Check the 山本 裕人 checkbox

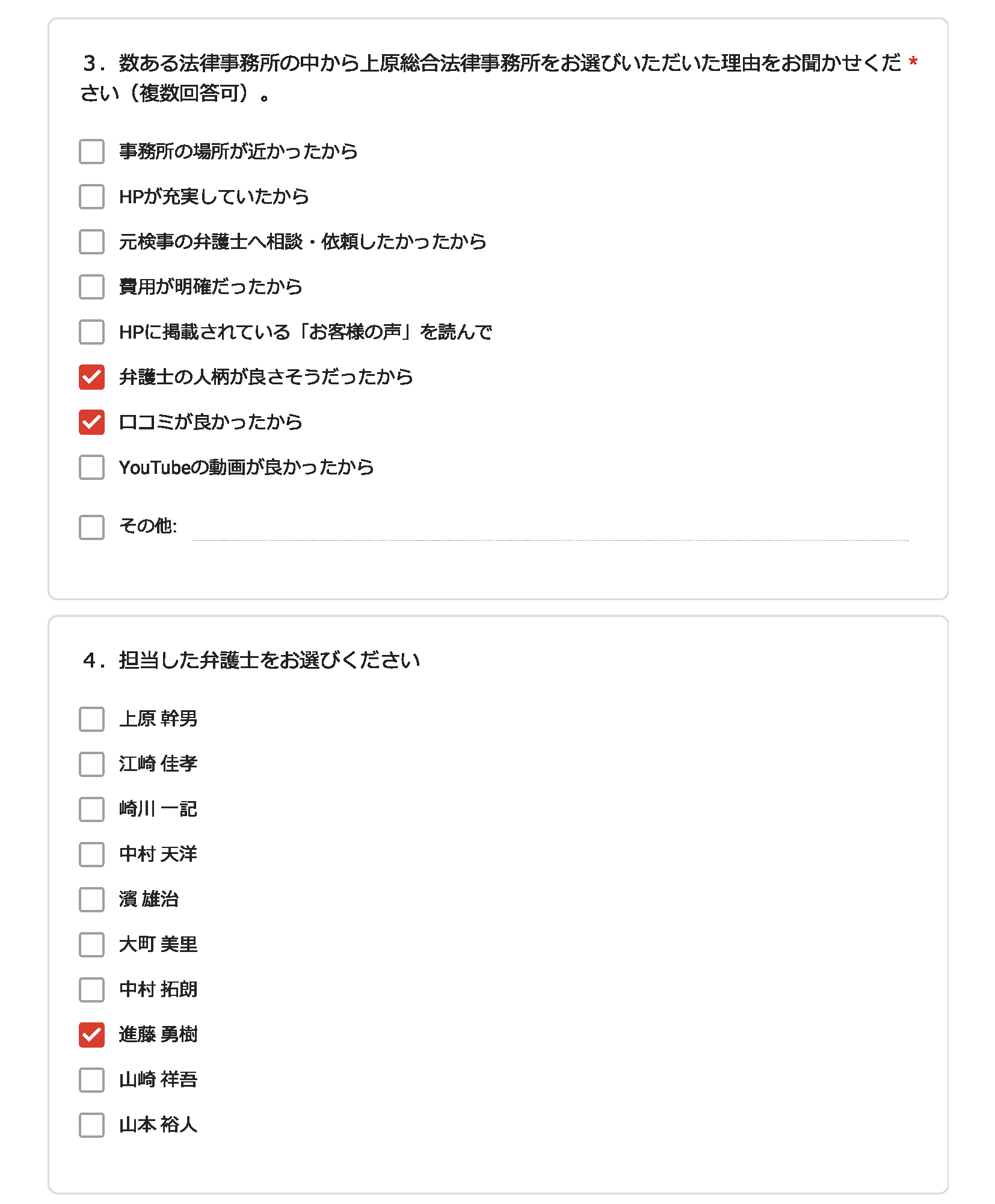click(x=91, y=1125)
